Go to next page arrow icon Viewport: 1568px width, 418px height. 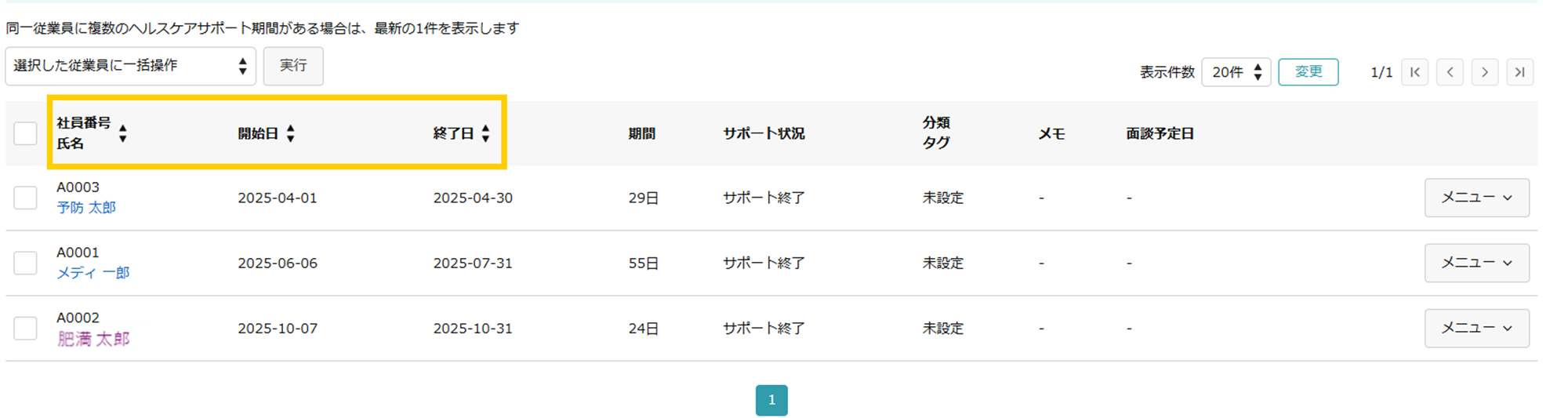click(1485, 72)
